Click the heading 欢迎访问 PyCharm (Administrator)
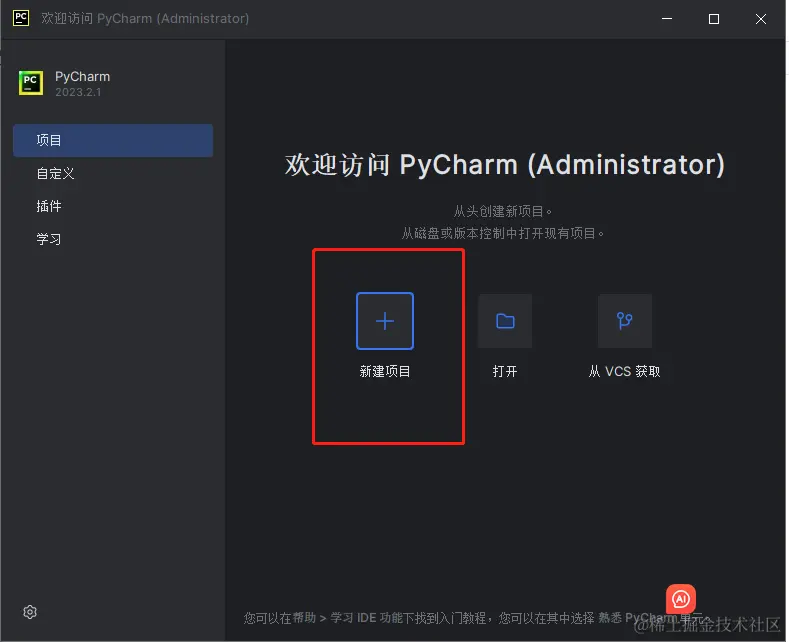 tap(505, 165)
